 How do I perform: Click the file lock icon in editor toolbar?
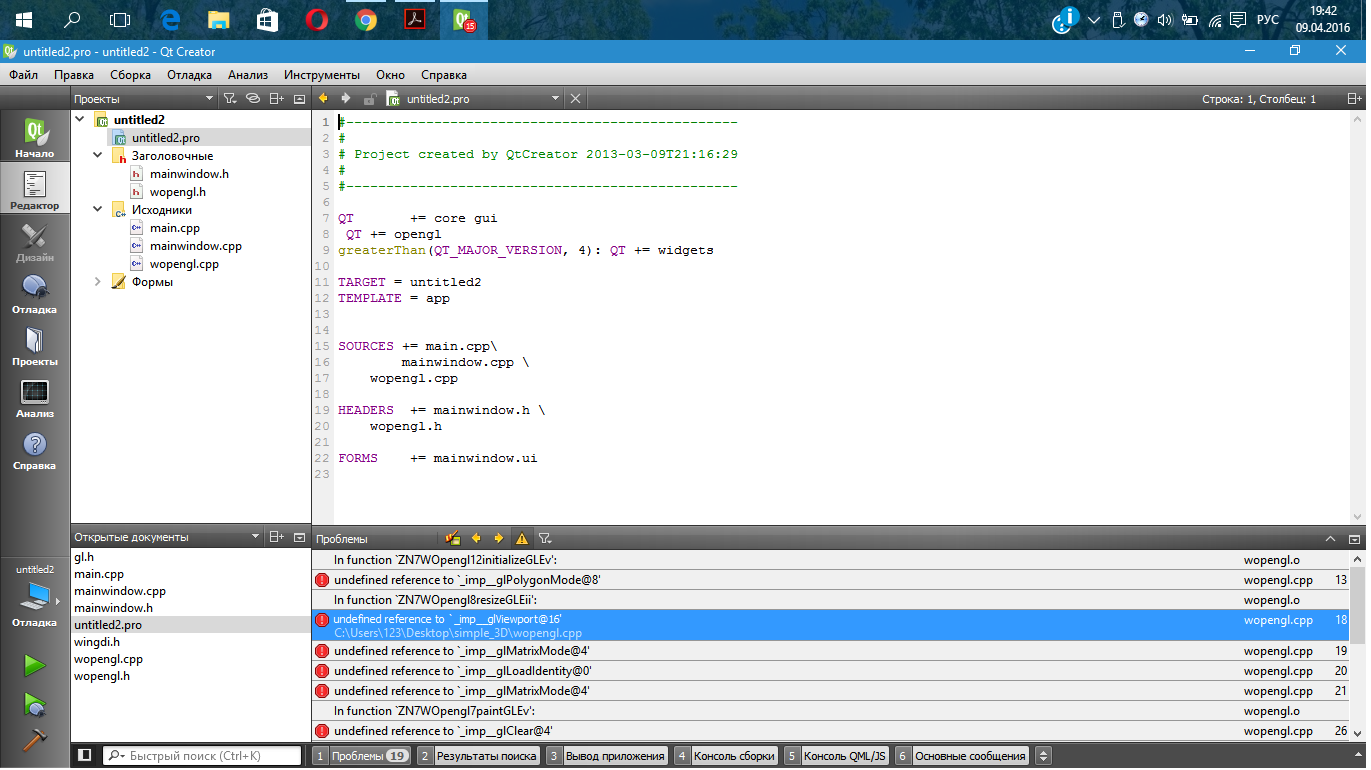pos(370,99)
